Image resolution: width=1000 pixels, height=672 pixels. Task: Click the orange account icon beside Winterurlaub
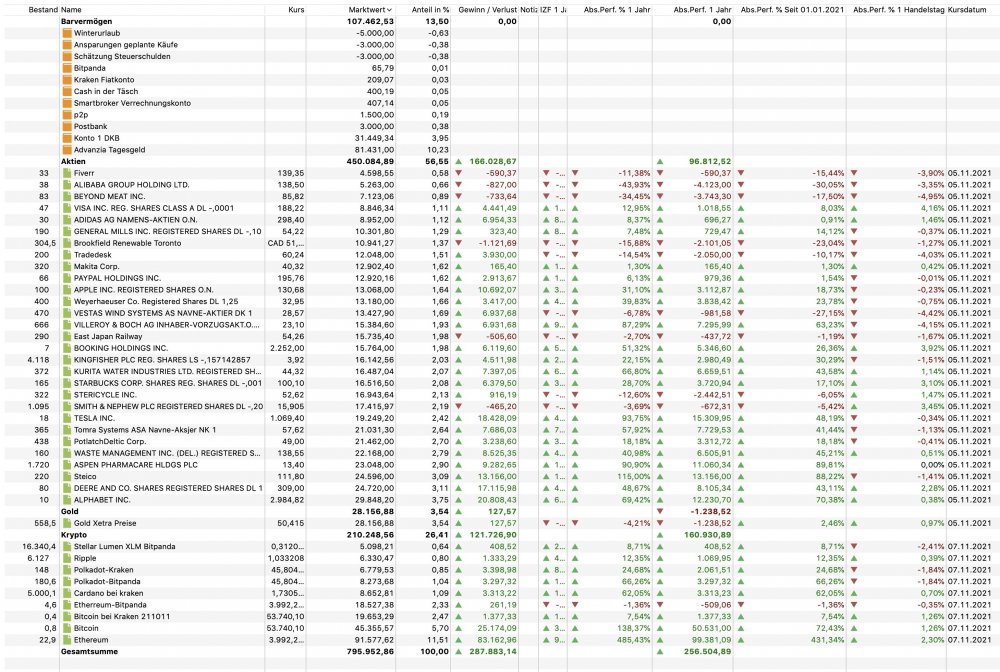pyautogui.click(x=67, y=33)
